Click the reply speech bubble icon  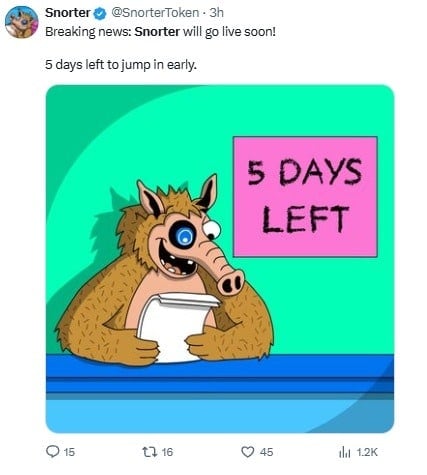[x=52, y=452]
